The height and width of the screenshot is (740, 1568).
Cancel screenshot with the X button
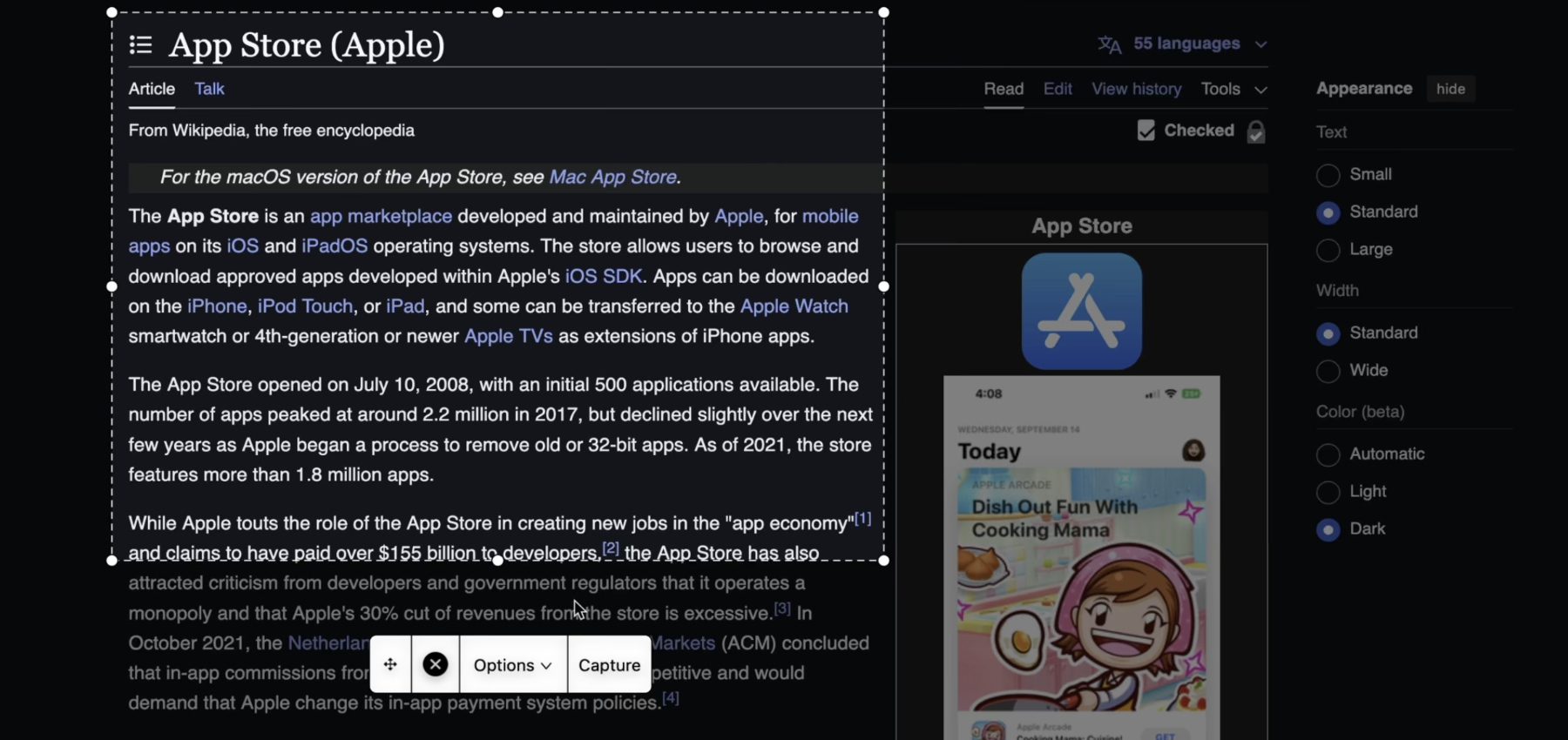[x=436, y=664]
